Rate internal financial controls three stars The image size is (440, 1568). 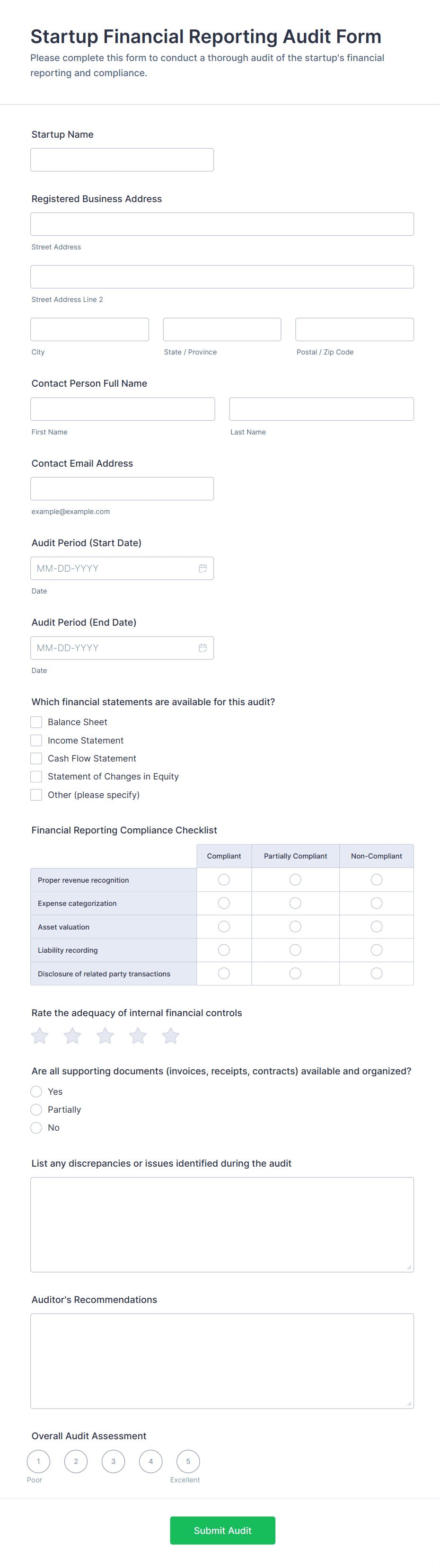[x=106, y=1036]
